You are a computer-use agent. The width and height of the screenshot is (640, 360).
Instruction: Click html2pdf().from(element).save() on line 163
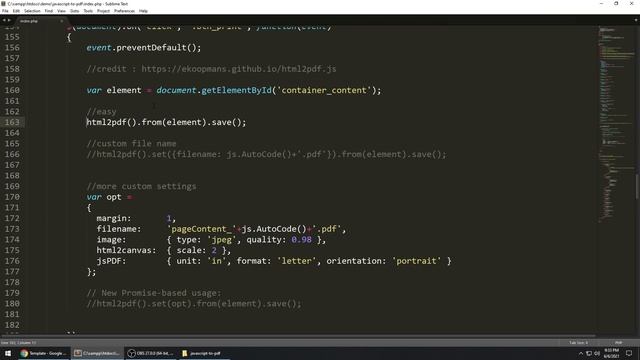(x=166, y=122)
